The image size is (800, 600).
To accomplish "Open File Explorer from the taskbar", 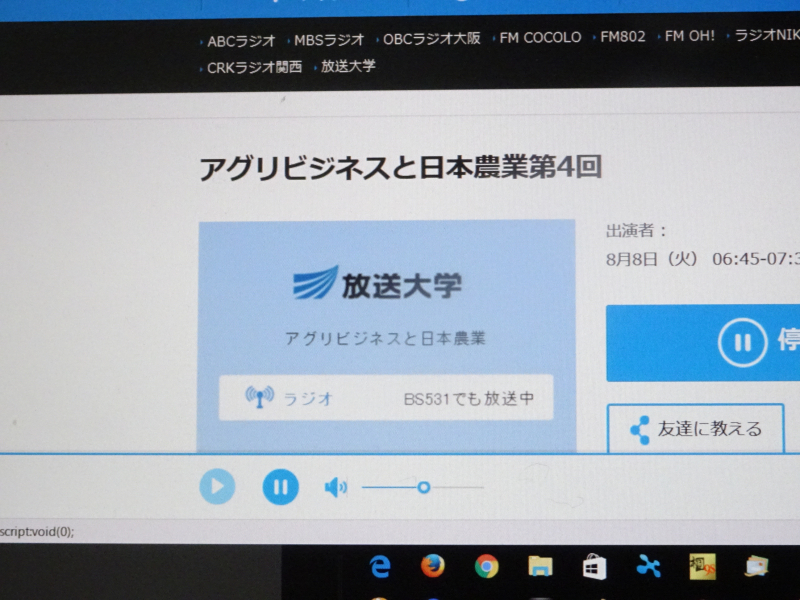I will 540,566.
